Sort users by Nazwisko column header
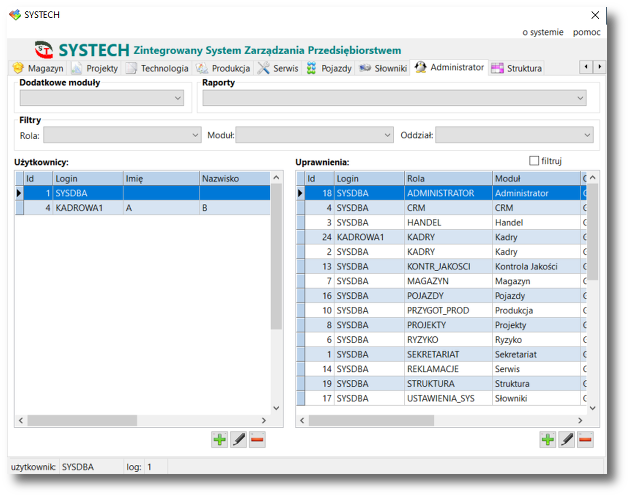The image size is (630, 497). [235, 178]
